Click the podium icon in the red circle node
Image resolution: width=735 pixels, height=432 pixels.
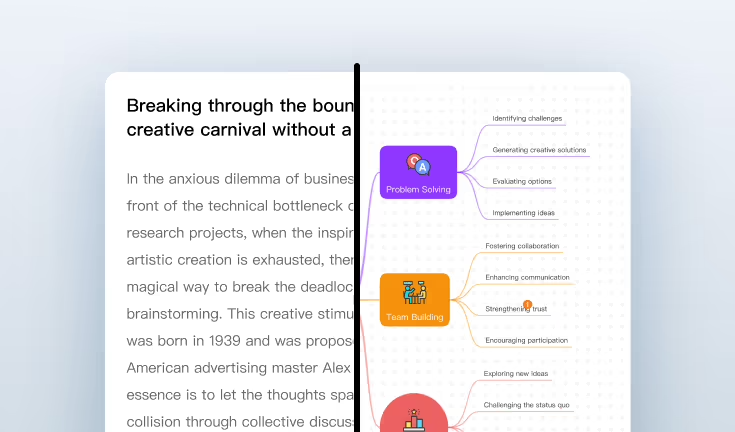tap(413, 421)
